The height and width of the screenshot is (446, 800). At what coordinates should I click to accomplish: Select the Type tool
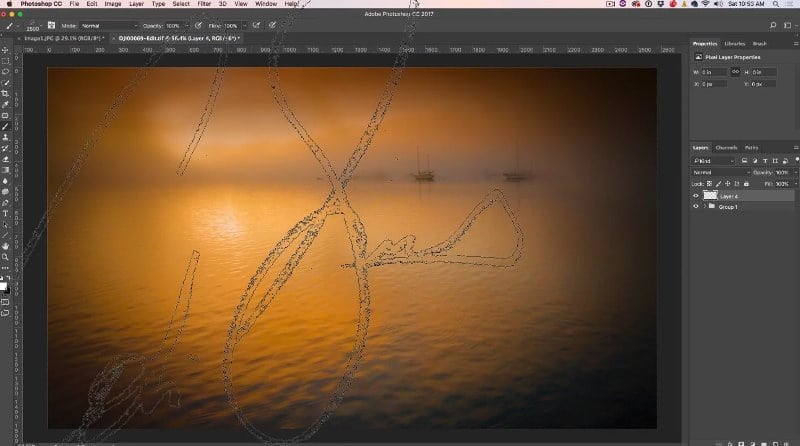click(x=5, y=213)
